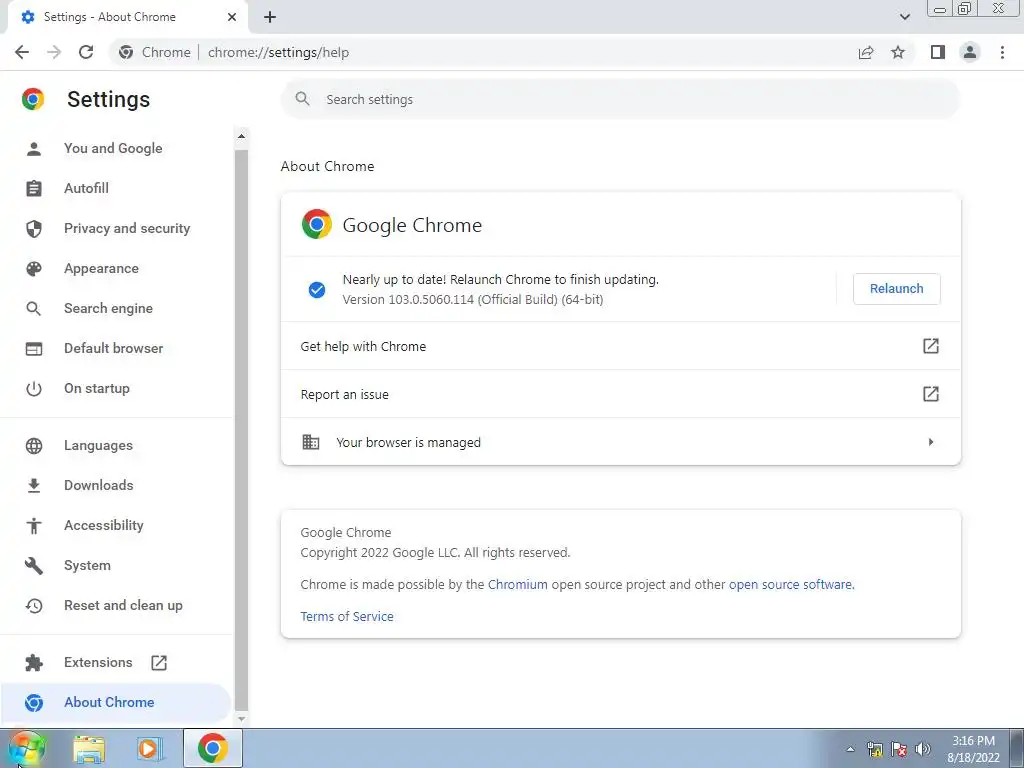Click the share page icon

pyautogui.click(x=866, y=52)
